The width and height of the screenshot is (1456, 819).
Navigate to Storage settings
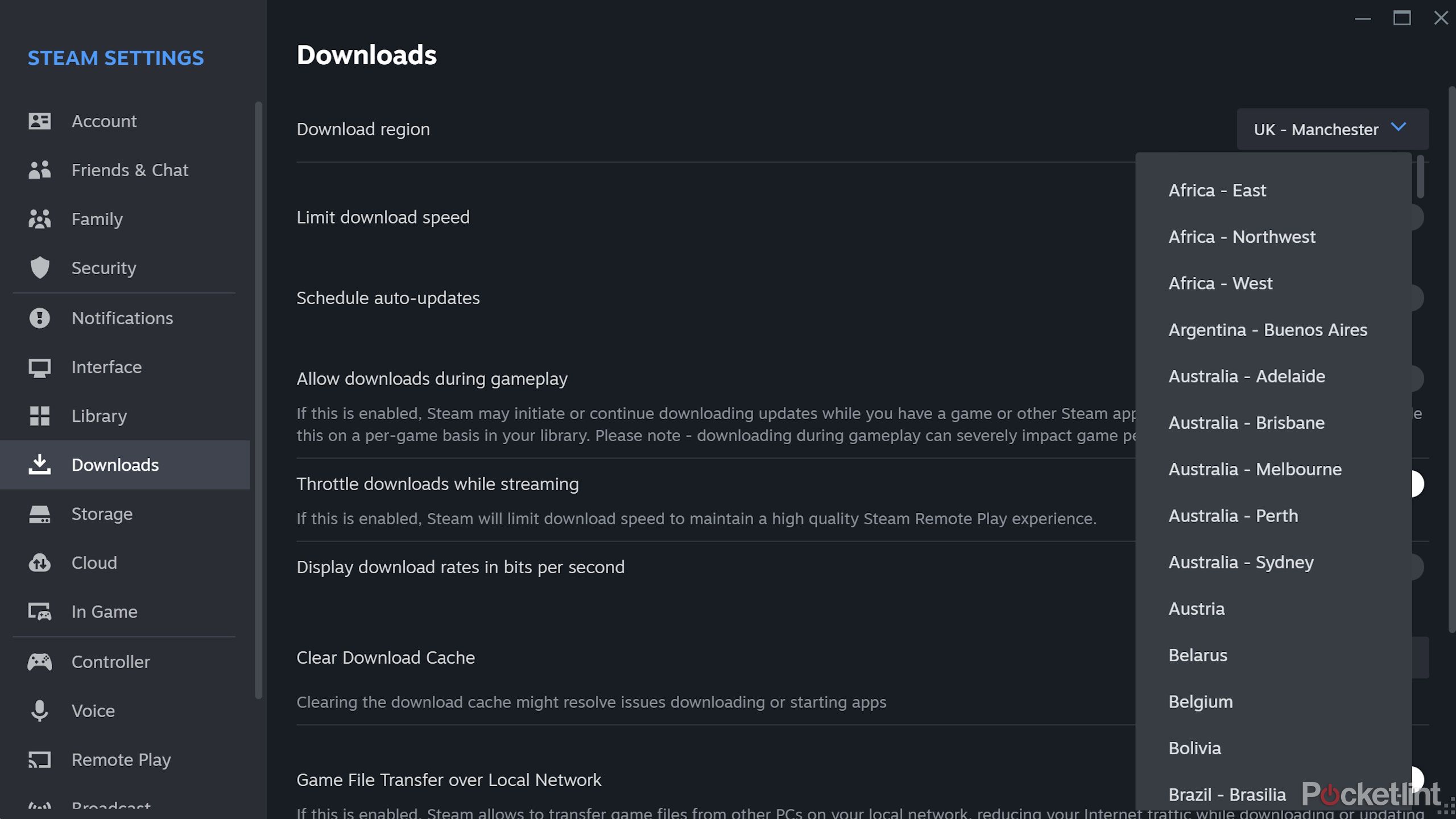[x=102, y=513]
